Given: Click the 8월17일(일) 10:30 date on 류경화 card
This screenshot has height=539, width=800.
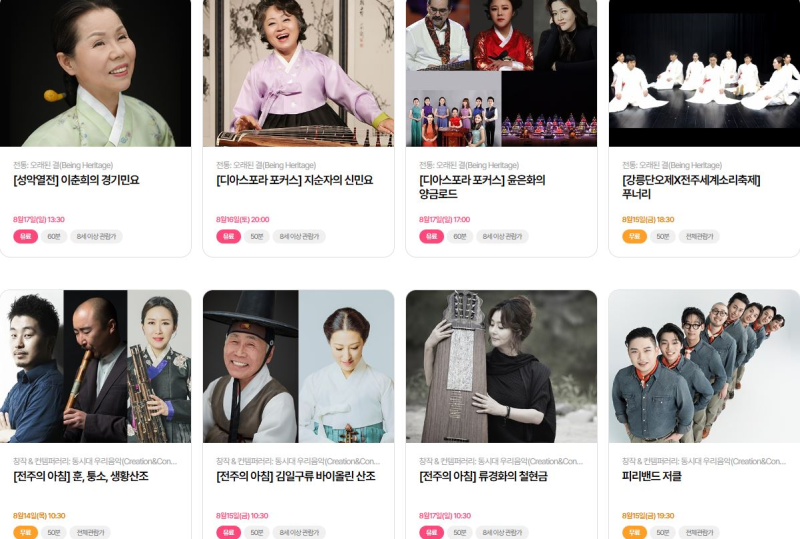Looking at the screenshot, I should 445,516.
